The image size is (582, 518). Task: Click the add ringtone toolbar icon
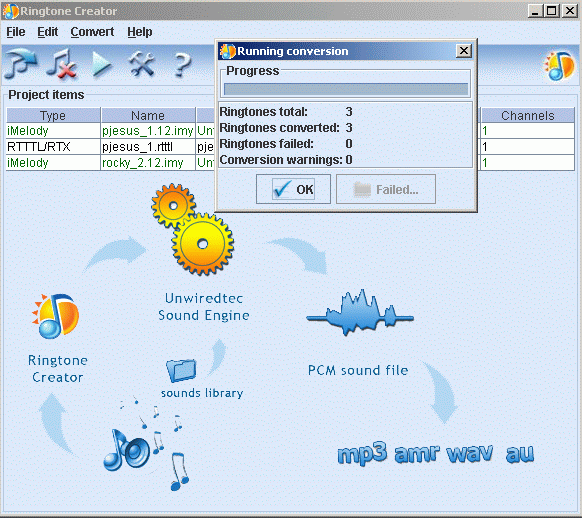click(20, 63)
